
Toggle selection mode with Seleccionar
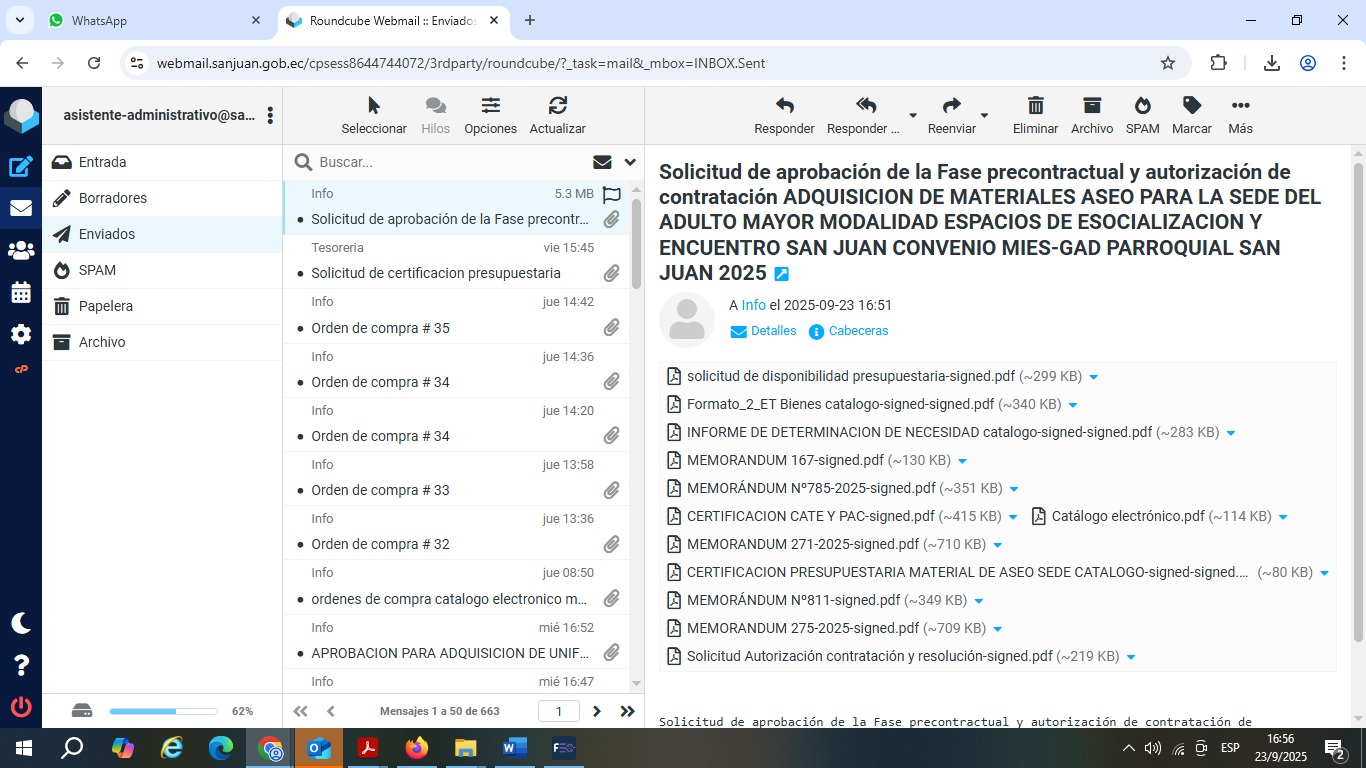point(374,106)
